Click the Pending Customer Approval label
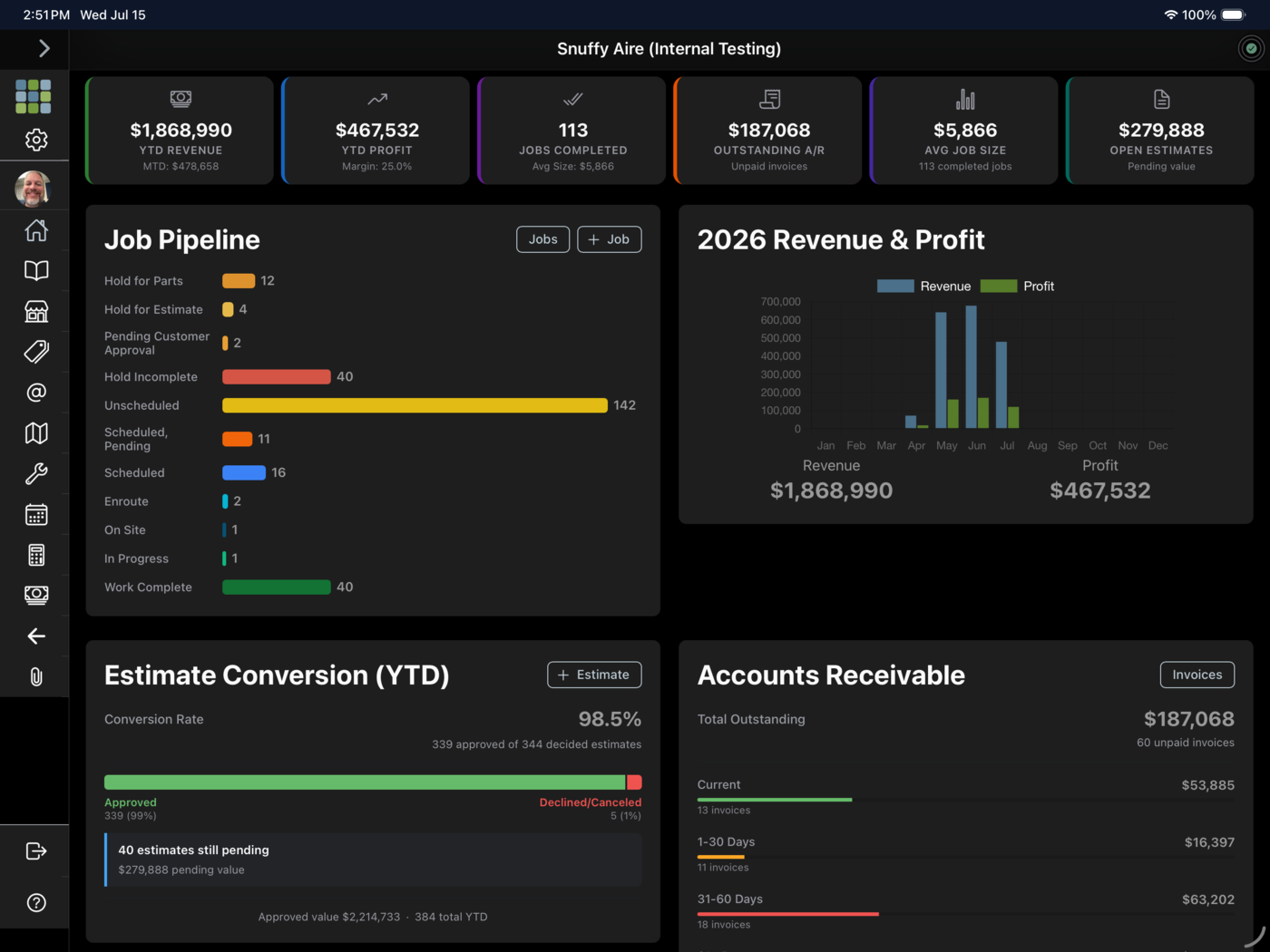This screenshot has height=952, width=1270. 157,343
